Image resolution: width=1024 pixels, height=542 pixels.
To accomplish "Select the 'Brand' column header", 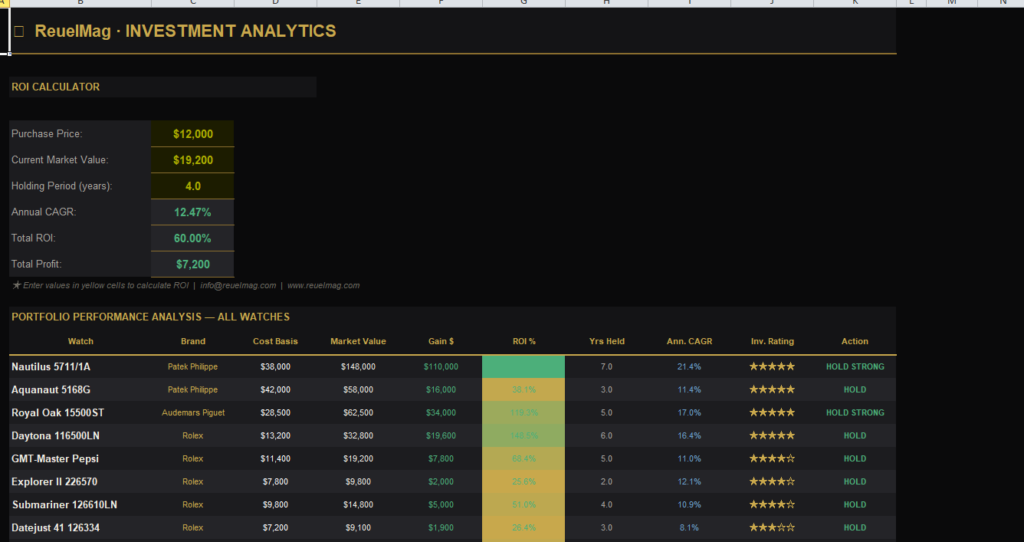I will tap(193, 342).
